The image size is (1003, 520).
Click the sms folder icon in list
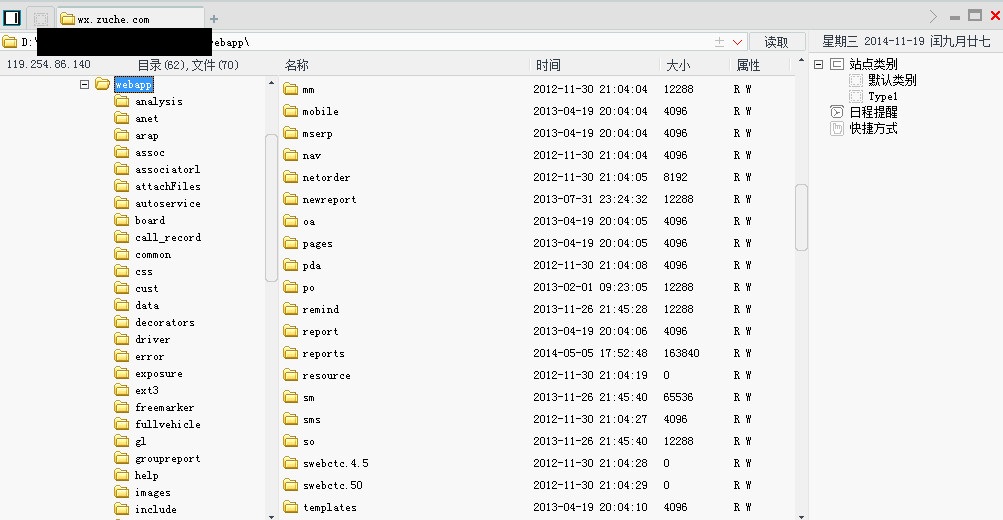[291, 419]
